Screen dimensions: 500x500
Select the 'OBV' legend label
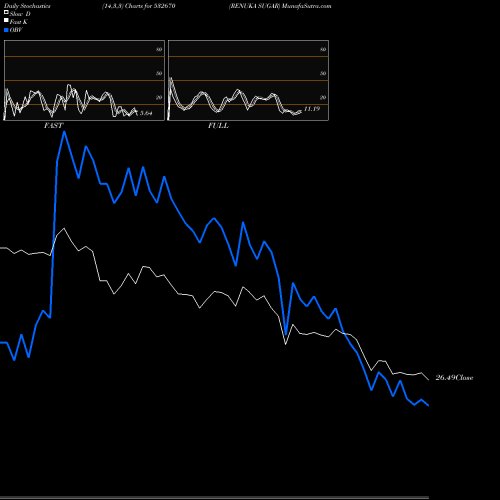(16, 30)
